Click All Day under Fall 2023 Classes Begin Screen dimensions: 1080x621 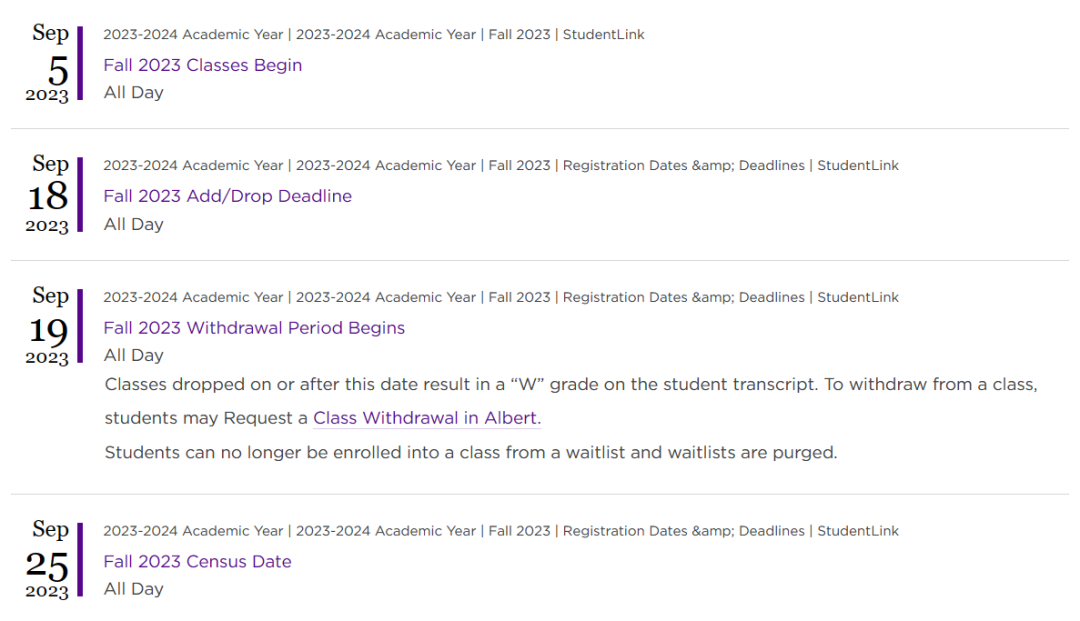(x=134, y=93)
